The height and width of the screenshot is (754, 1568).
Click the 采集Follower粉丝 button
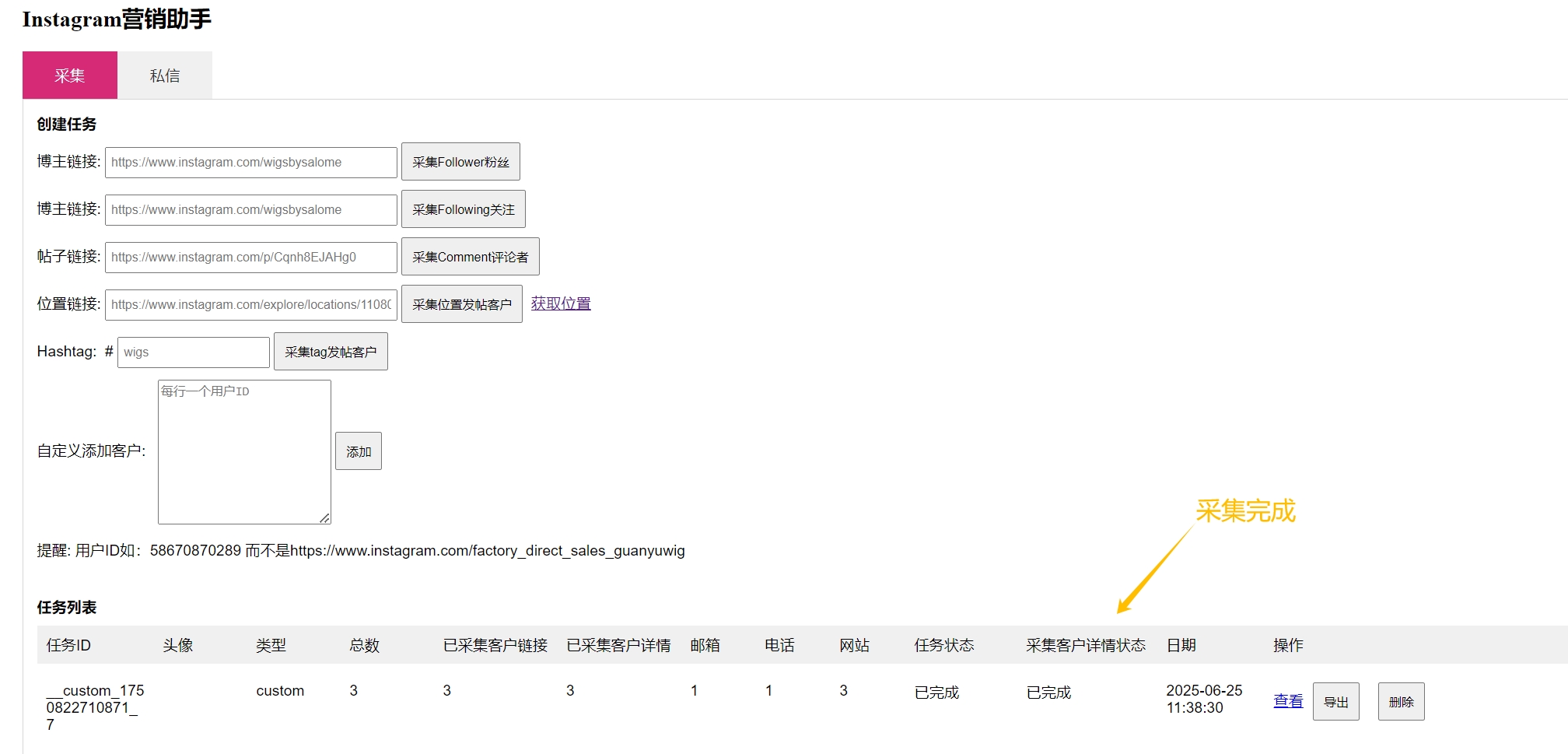pos(460,162)
